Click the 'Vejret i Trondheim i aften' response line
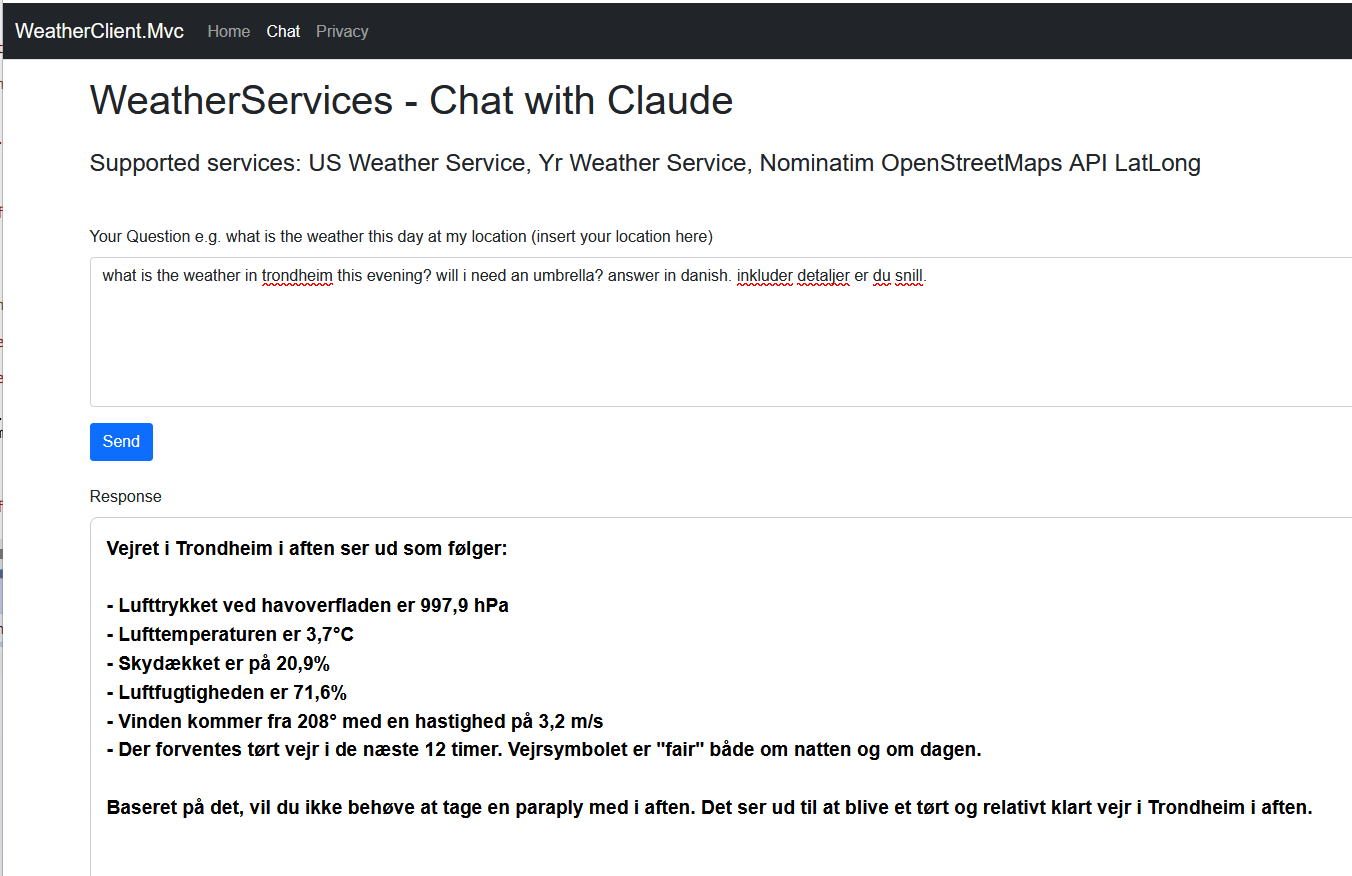Screen dimensions: 1352x876 307,549
